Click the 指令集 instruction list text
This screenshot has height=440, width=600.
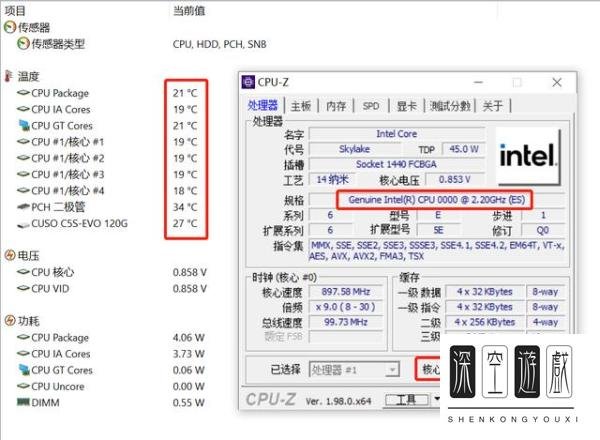[437, 251]
